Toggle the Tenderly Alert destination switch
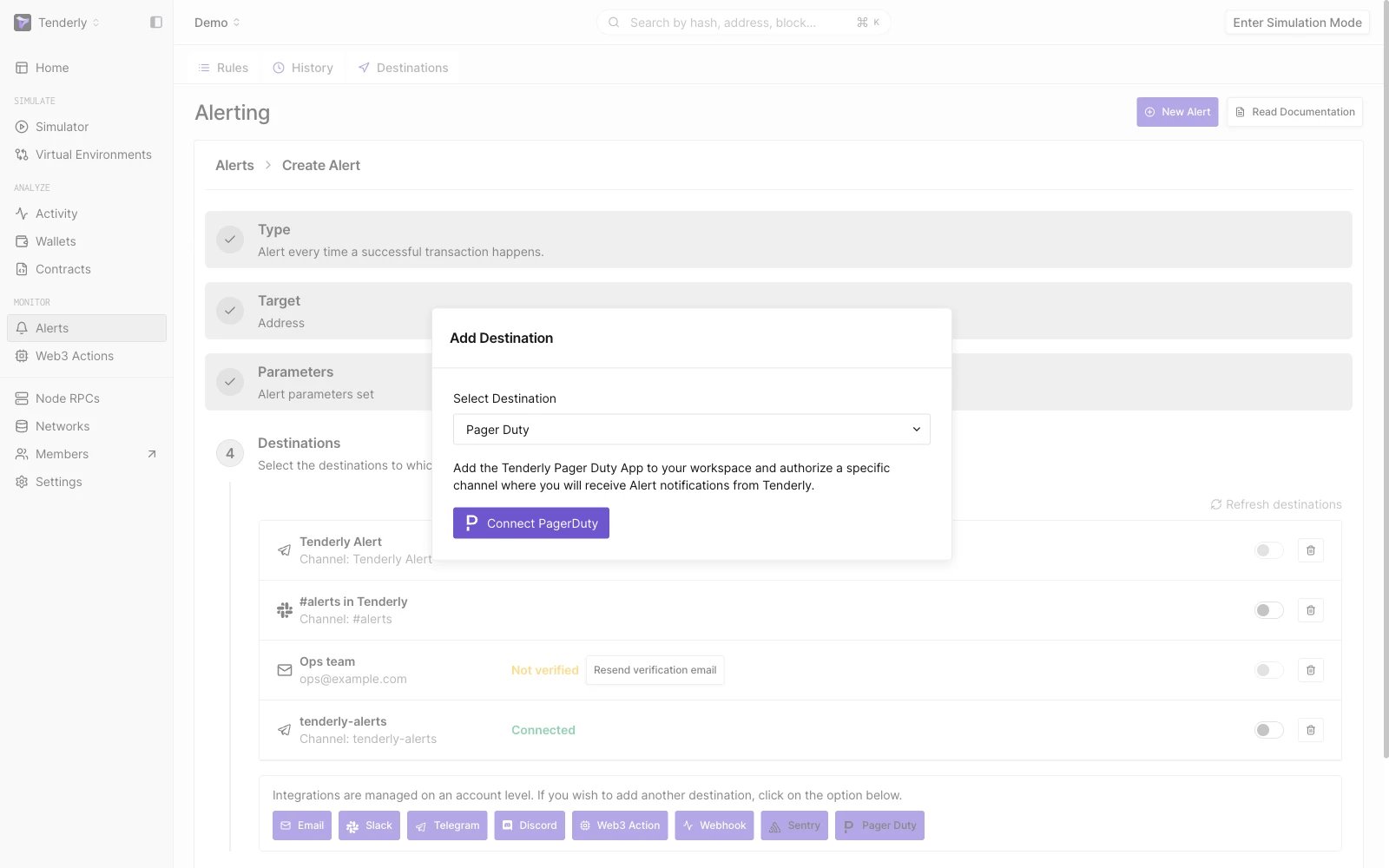 pyautogui.click(x=1269, y=550)
